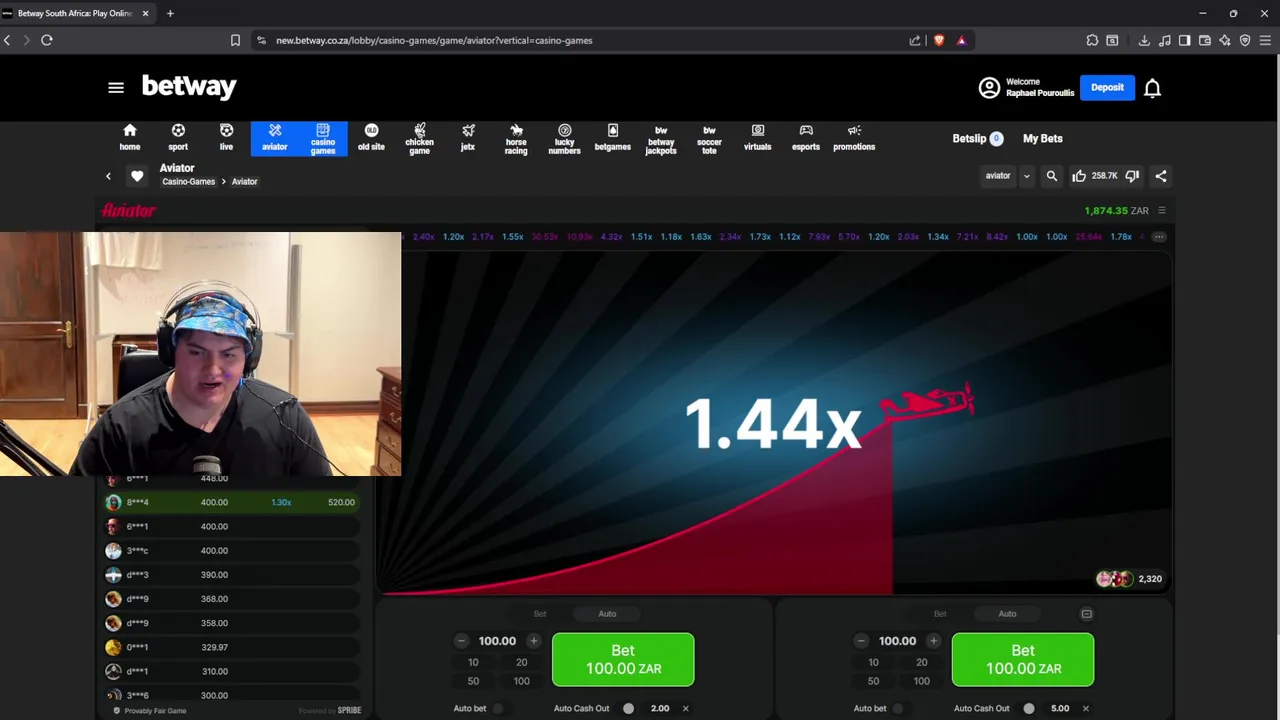Expand round history with the ellipsis button
This screenshot has height=720, width=1280.
1159,237
